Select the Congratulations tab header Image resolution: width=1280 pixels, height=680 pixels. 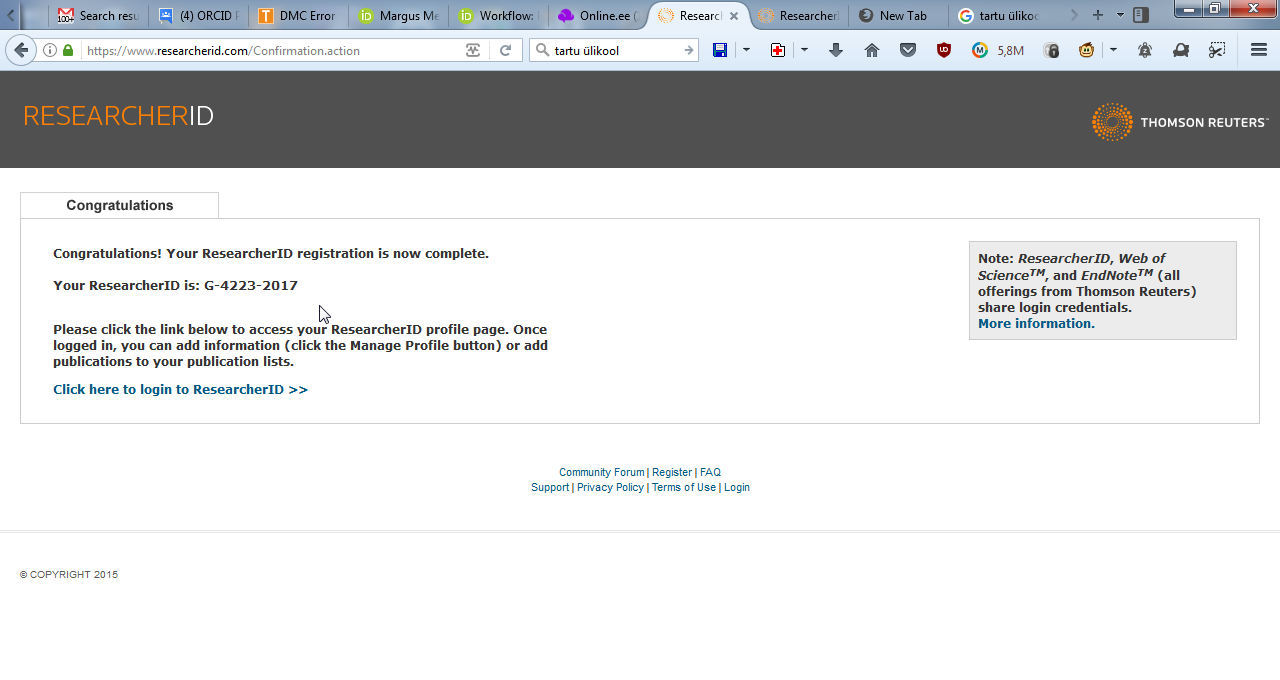(x=120, y=205)
